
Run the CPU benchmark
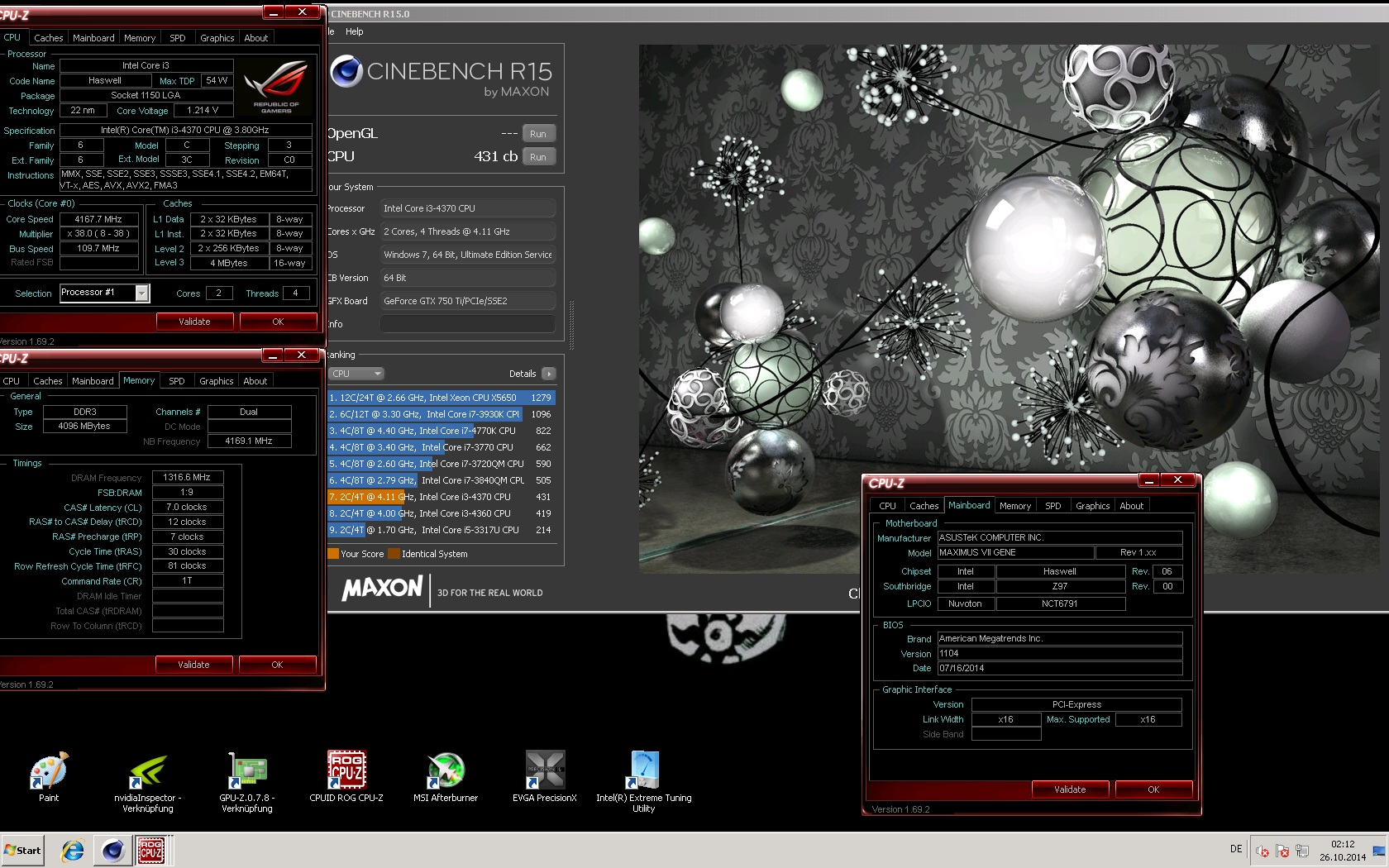pyautogui.click(x=538, y=157)
